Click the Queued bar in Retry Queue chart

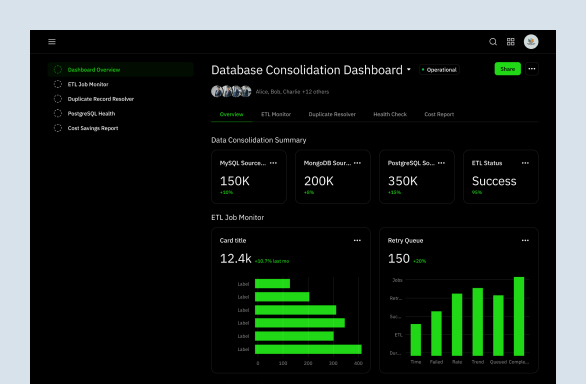point(498,325)
